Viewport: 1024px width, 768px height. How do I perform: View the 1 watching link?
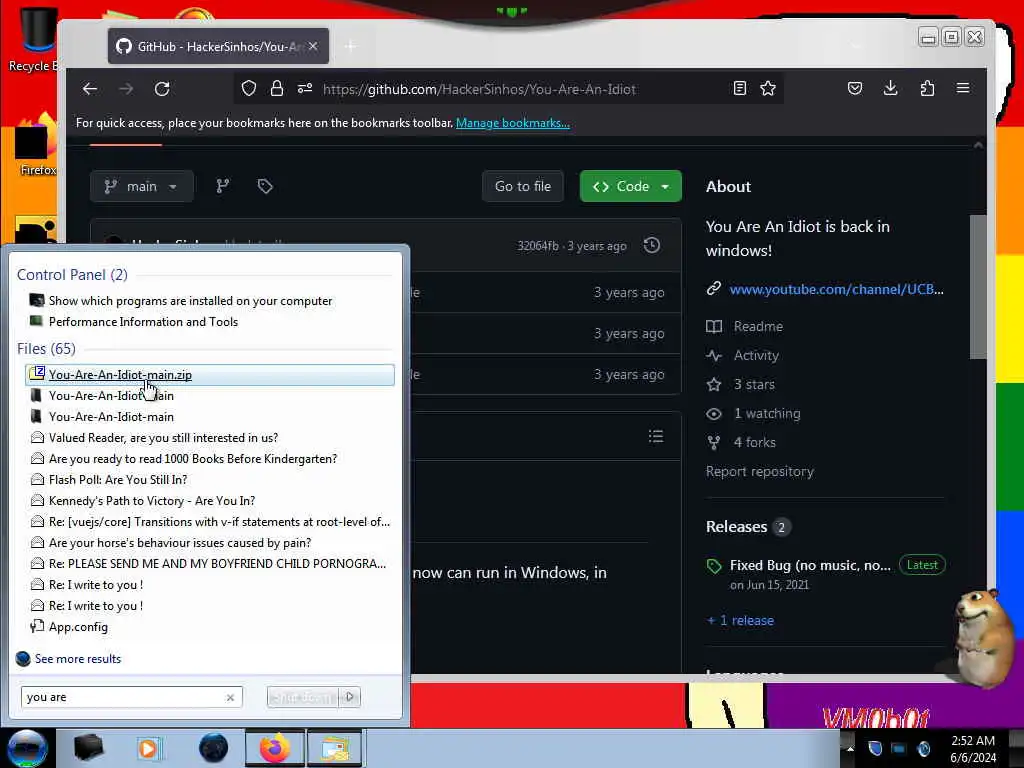click(x=767, y=413)
